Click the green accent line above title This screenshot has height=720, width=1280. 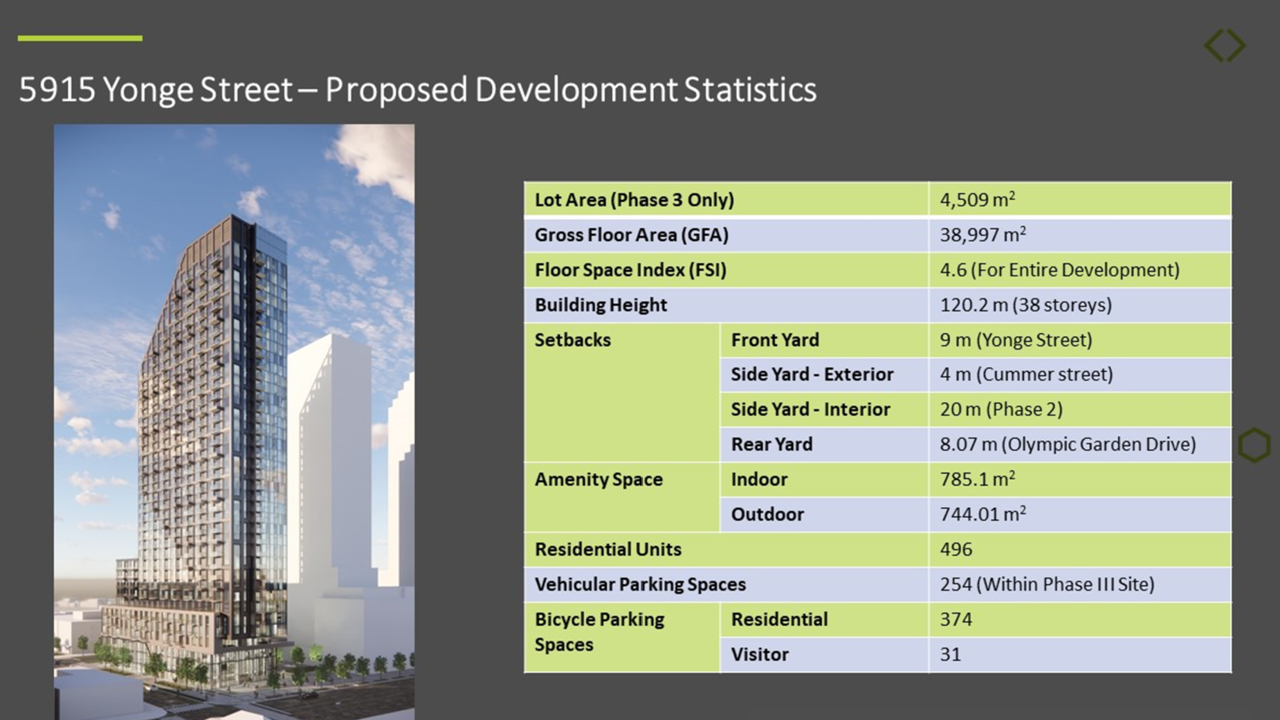pyautogui.click(x=80, y=38)
